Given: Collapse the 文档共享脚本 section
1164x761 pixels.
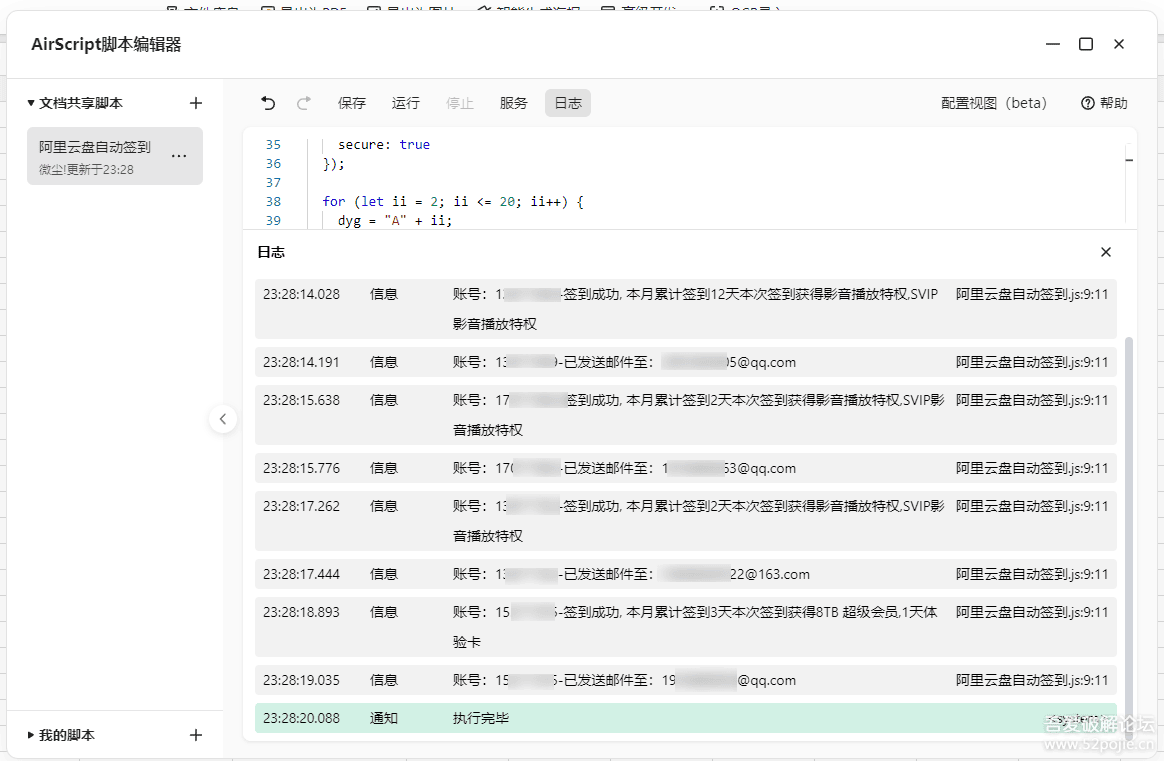Looking at the screenshot, I should tap(75, 103).
